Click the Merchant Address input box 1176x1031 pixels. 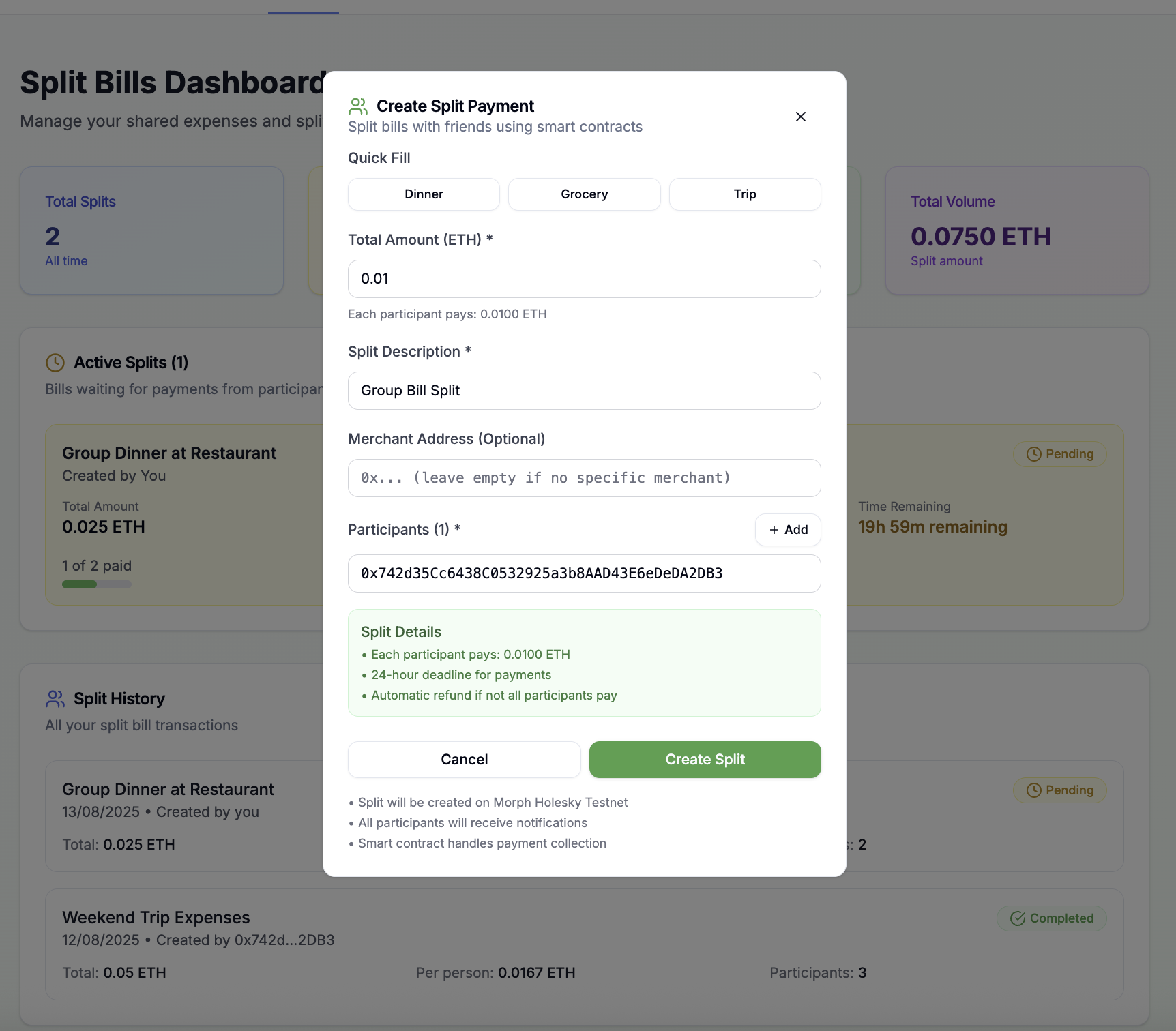pyautogui.click(x=584, y=478)
